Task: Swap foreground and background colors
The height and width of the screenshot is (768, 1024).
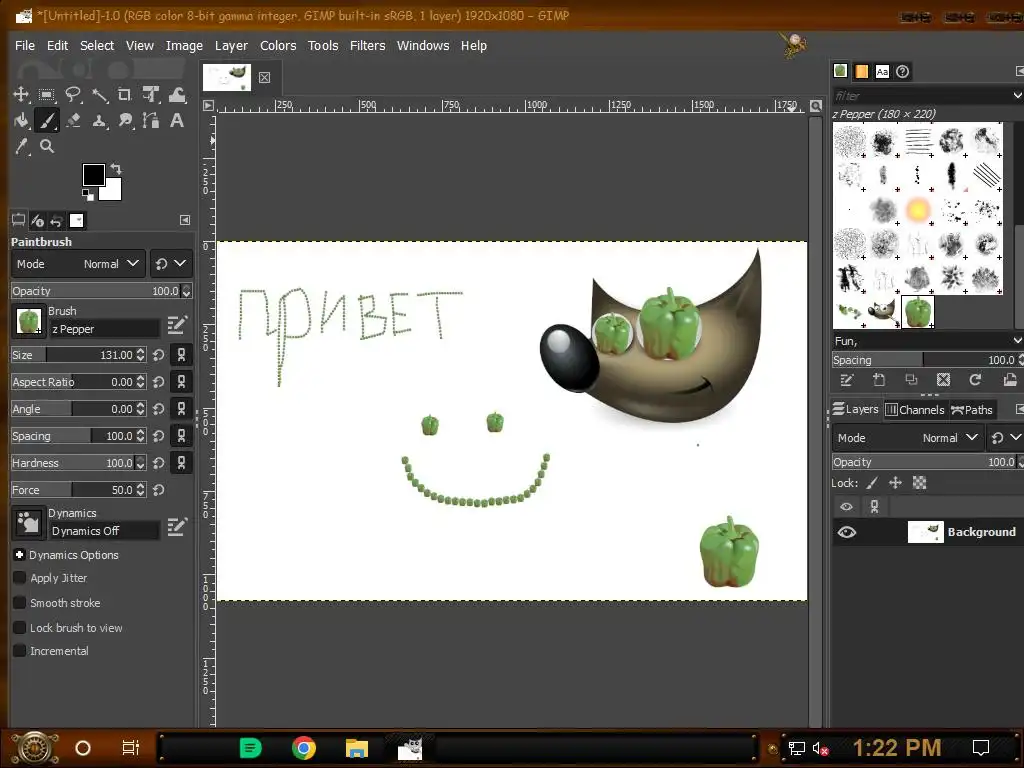Action: (x=116, y=169)
